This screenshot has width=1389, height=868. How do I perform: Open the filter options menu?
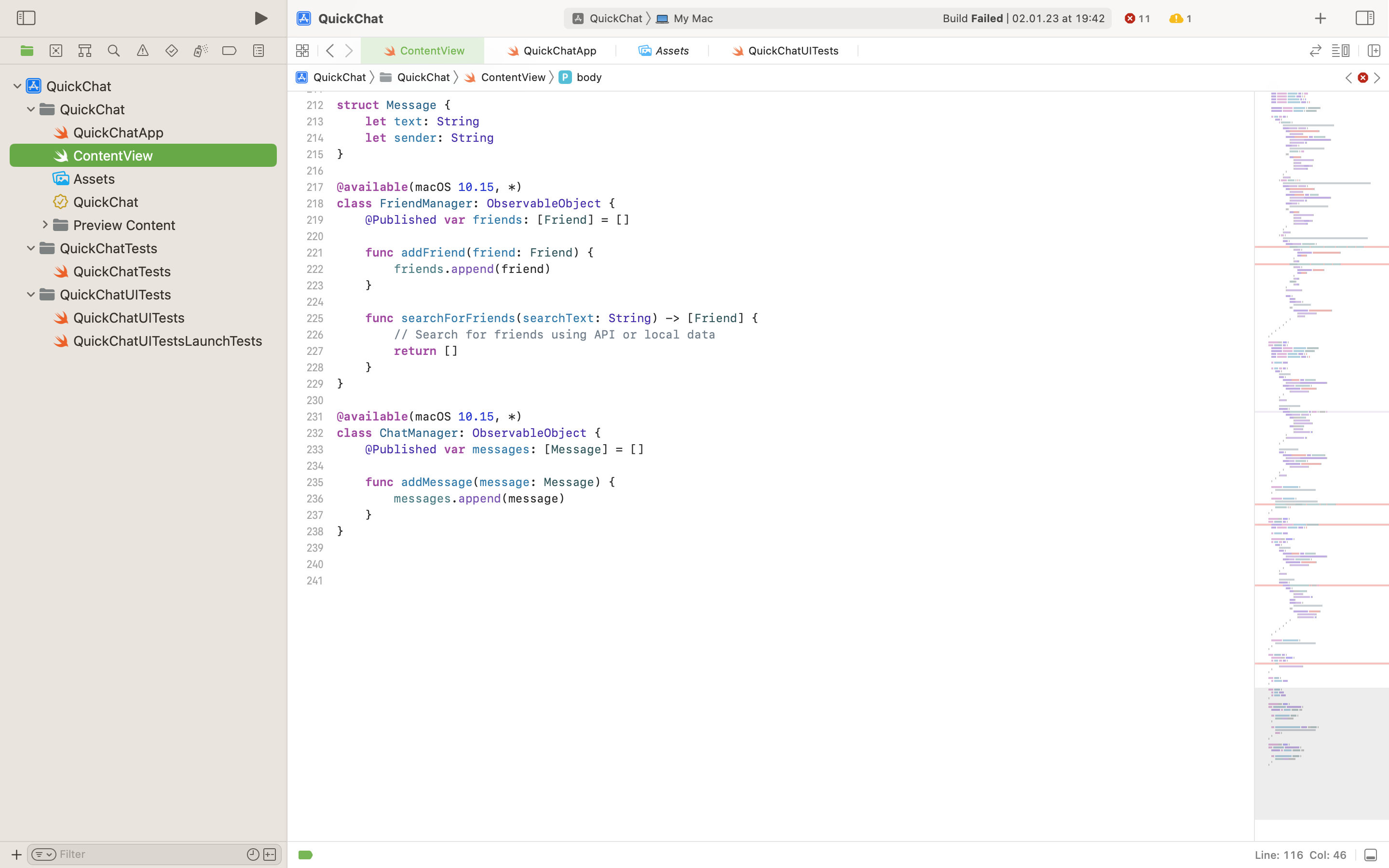pyautogui.click(x=43, y=854)
